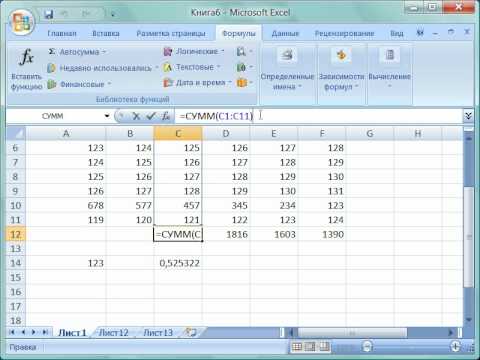
Task: Click cell with value 1816
Action: pyautogui.click(x=226, y=234)
